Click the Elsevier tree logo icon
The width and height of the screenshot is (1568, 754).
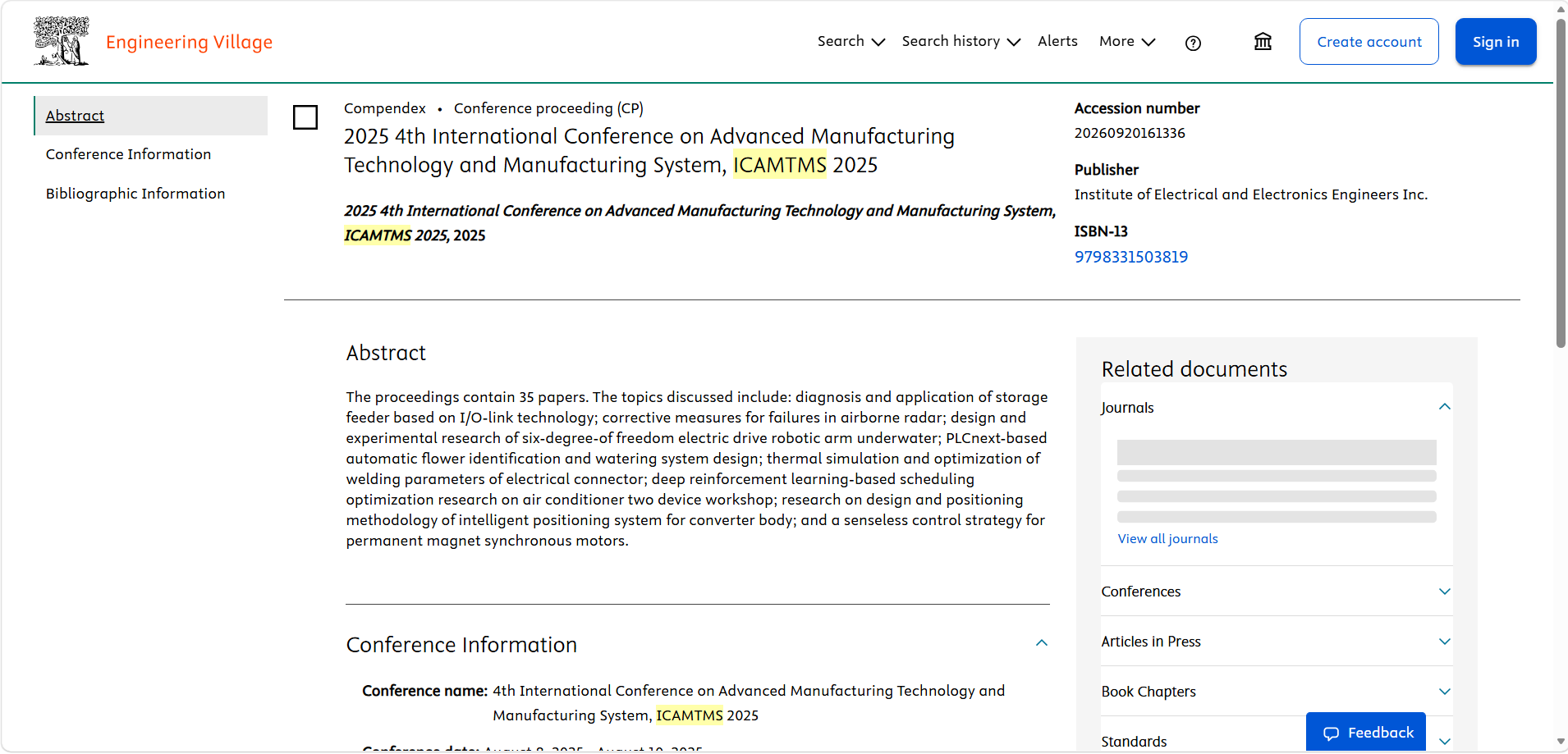point(62,41)
